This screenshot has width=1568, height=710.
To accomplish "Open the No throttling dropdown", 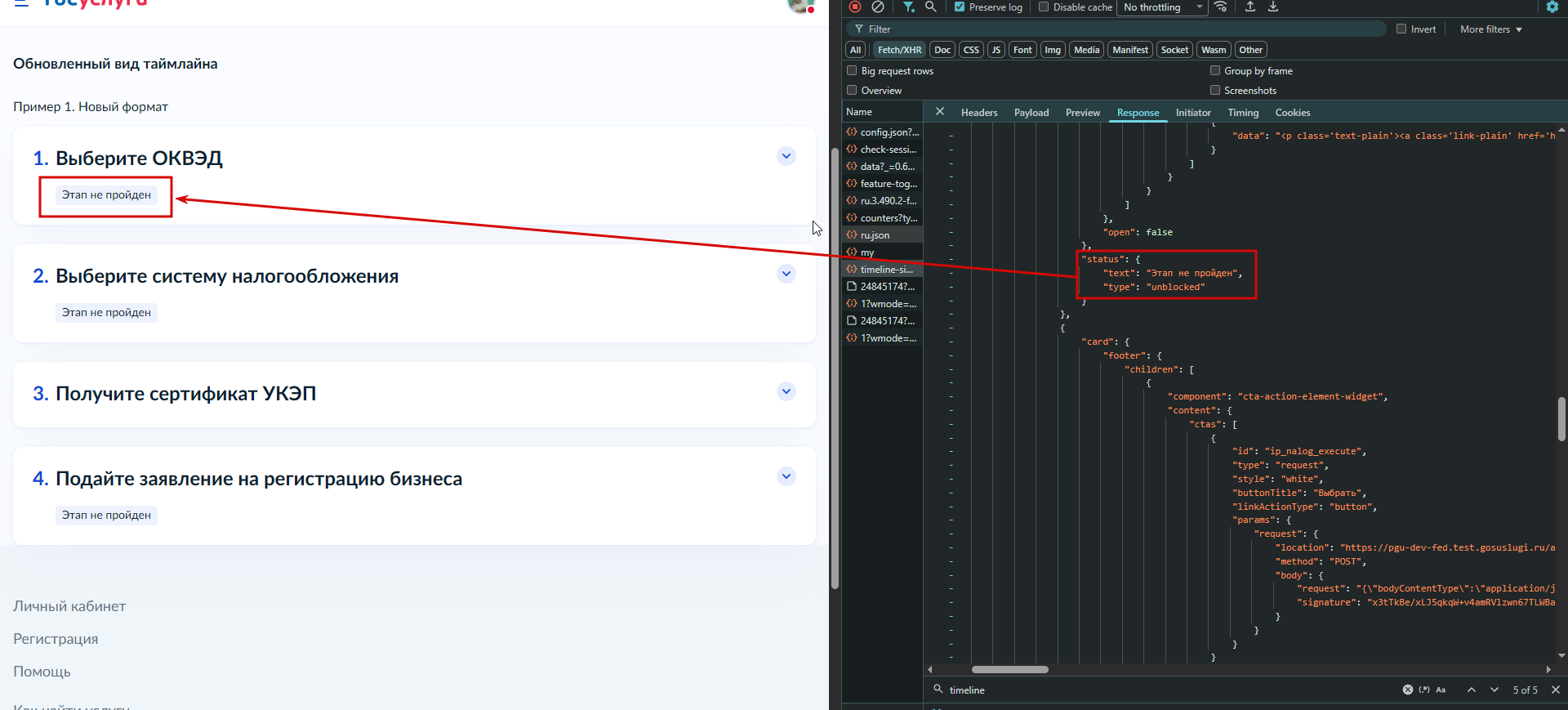I will click(x=1163, y=7).
